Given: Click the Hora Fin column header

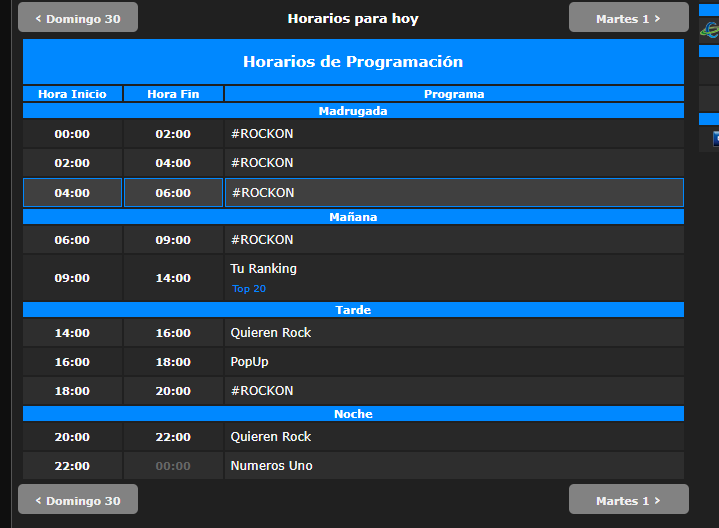Looking at the screenshot, I should click(173, 94).
